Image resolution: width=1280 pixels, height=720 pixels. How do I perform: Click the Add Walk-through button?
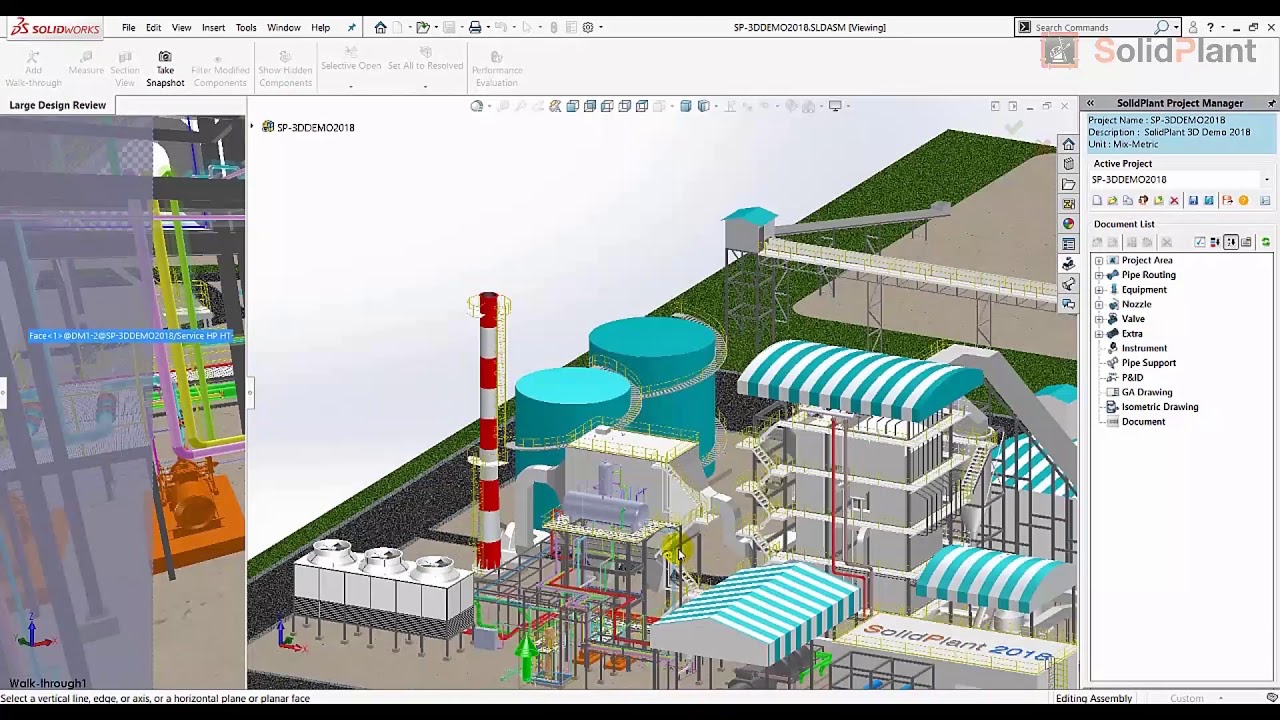point(33,69)
